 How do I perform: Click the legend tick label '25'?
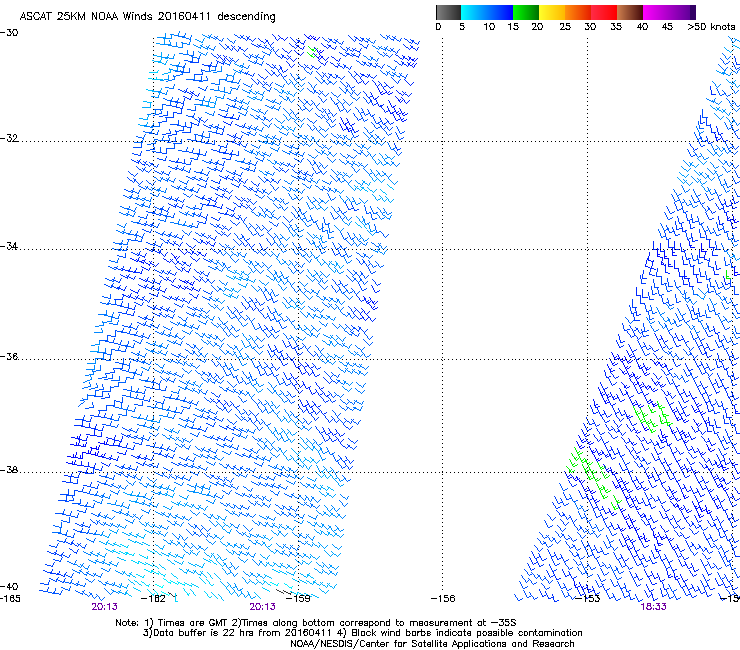[565, 27]
